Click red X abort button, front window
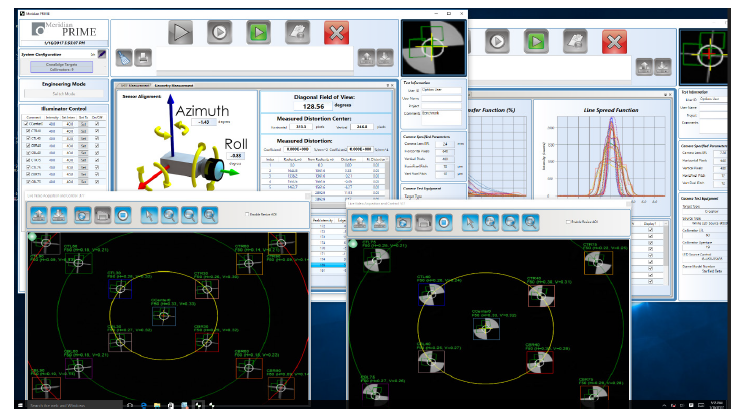Screen dimensions: 745x420 [336, 32]
